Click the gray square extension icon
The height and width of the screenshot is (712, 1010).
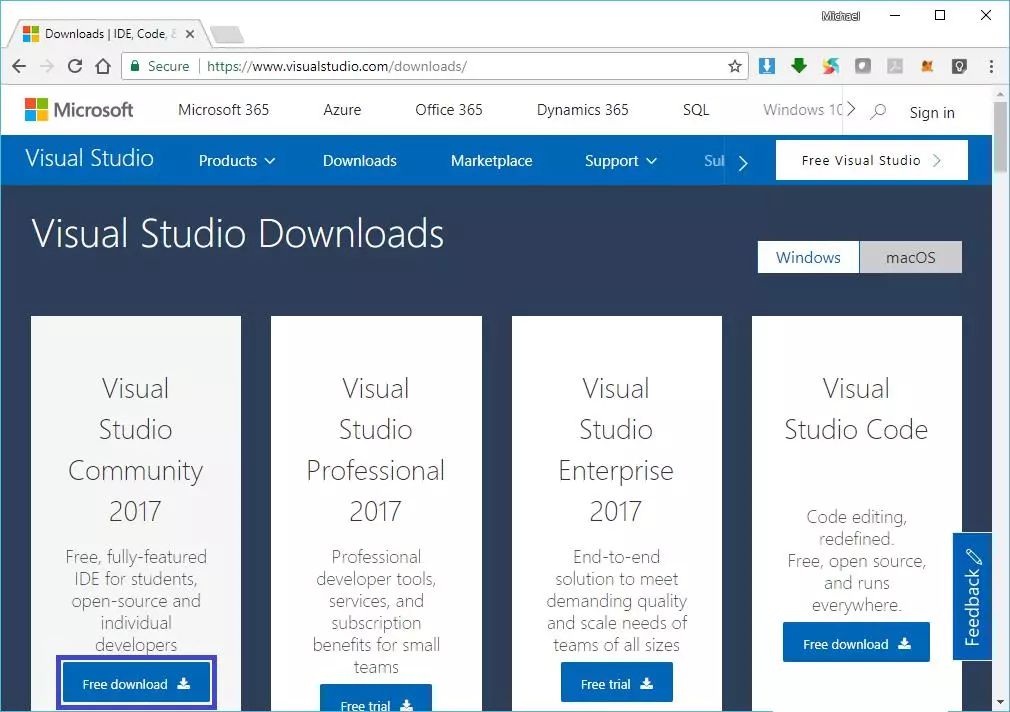(862, 66)
